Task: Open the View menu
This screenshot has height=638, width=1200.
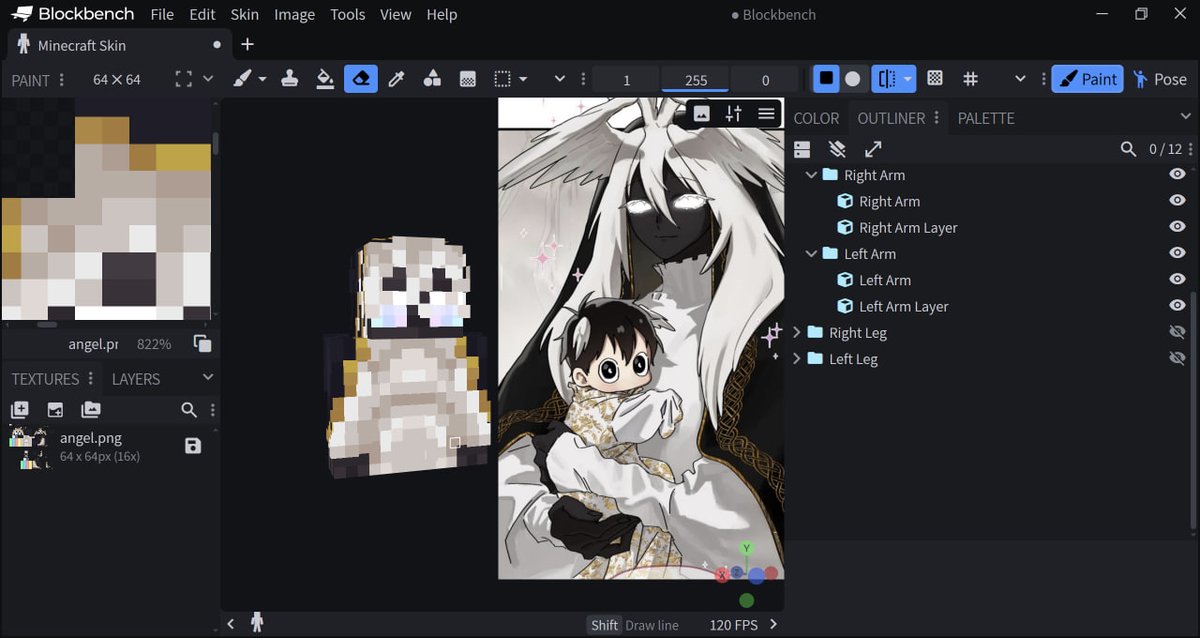Action: tap(396, 14)
